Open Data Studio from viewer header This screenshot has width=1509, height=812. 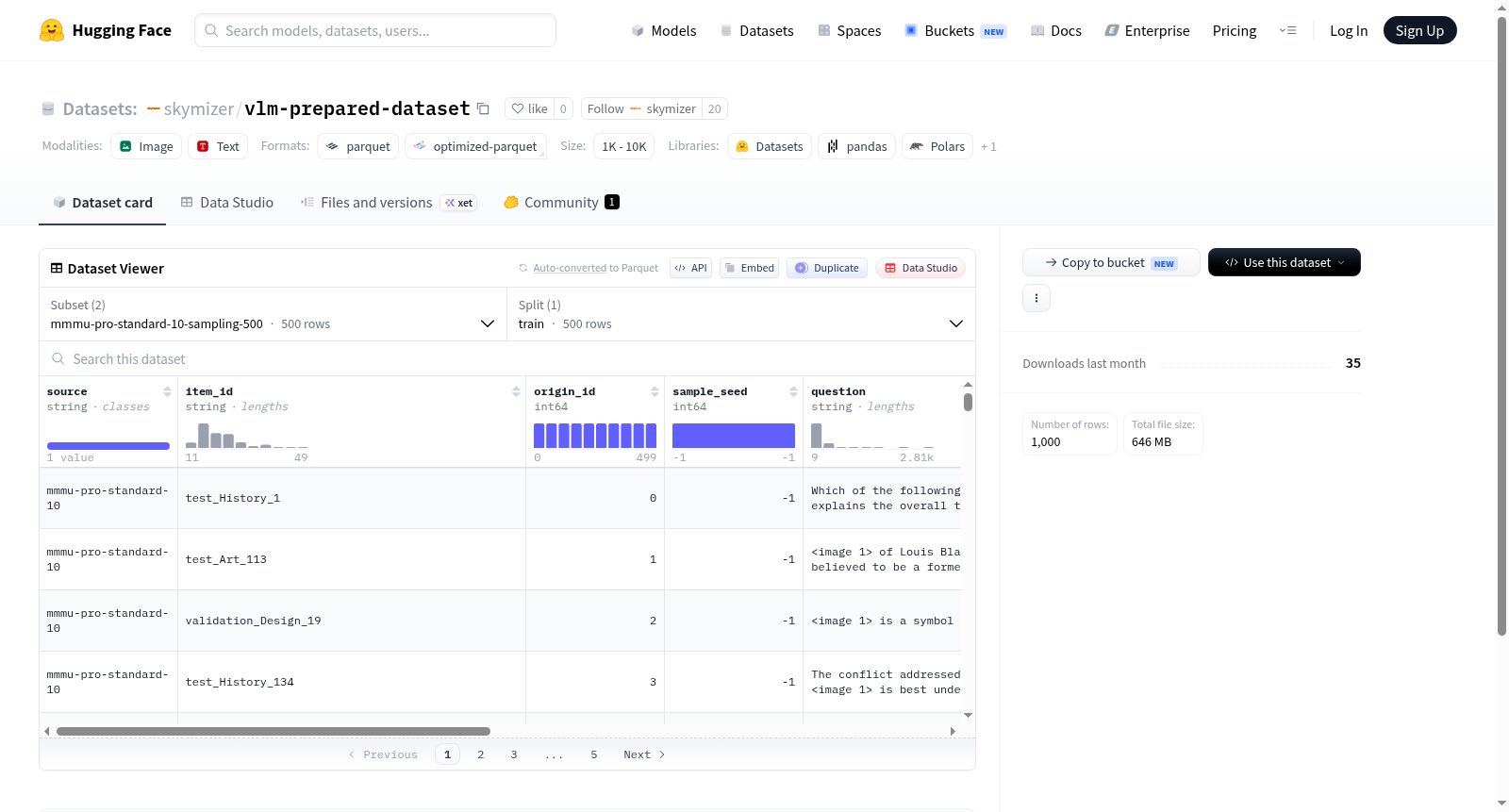click(x=920, y=268)
